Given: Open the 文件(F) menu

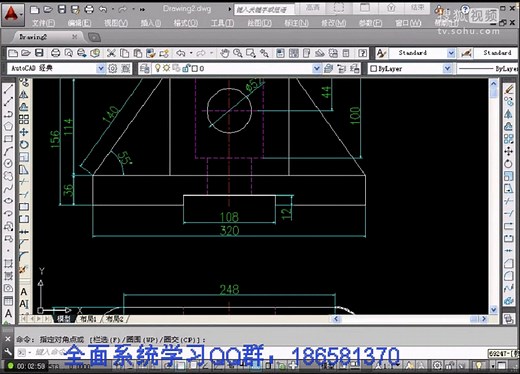Looking at the screenshot, I should click(x=43, y=23).
